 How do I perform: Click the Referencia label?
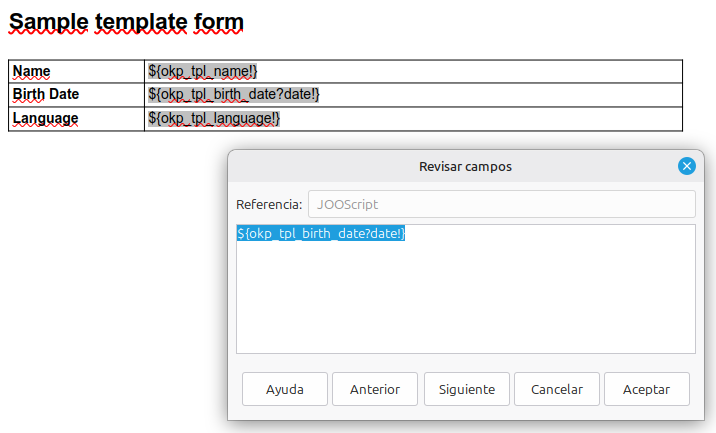coord(269,204)
